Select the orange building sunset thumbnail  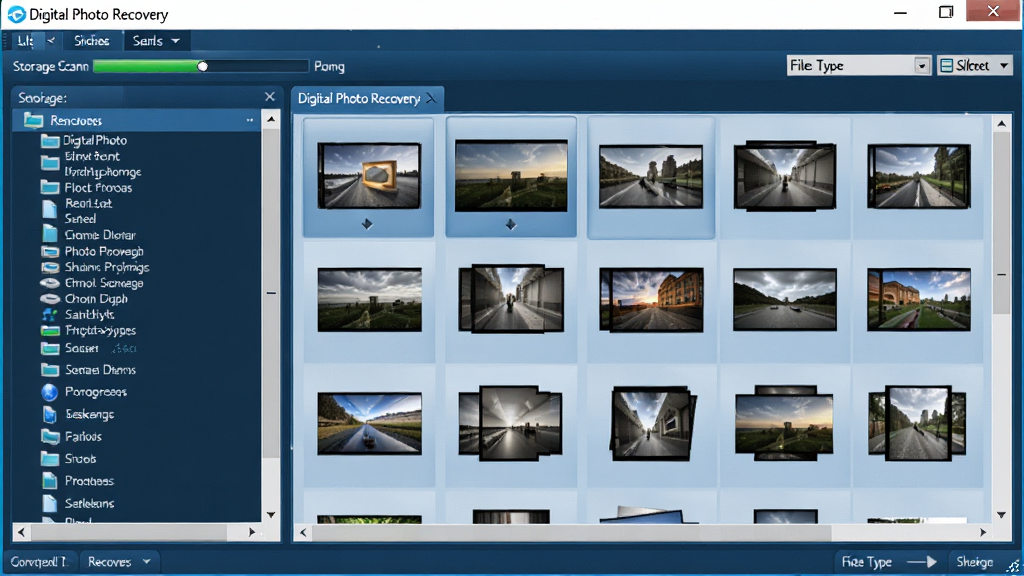[651, 299]
